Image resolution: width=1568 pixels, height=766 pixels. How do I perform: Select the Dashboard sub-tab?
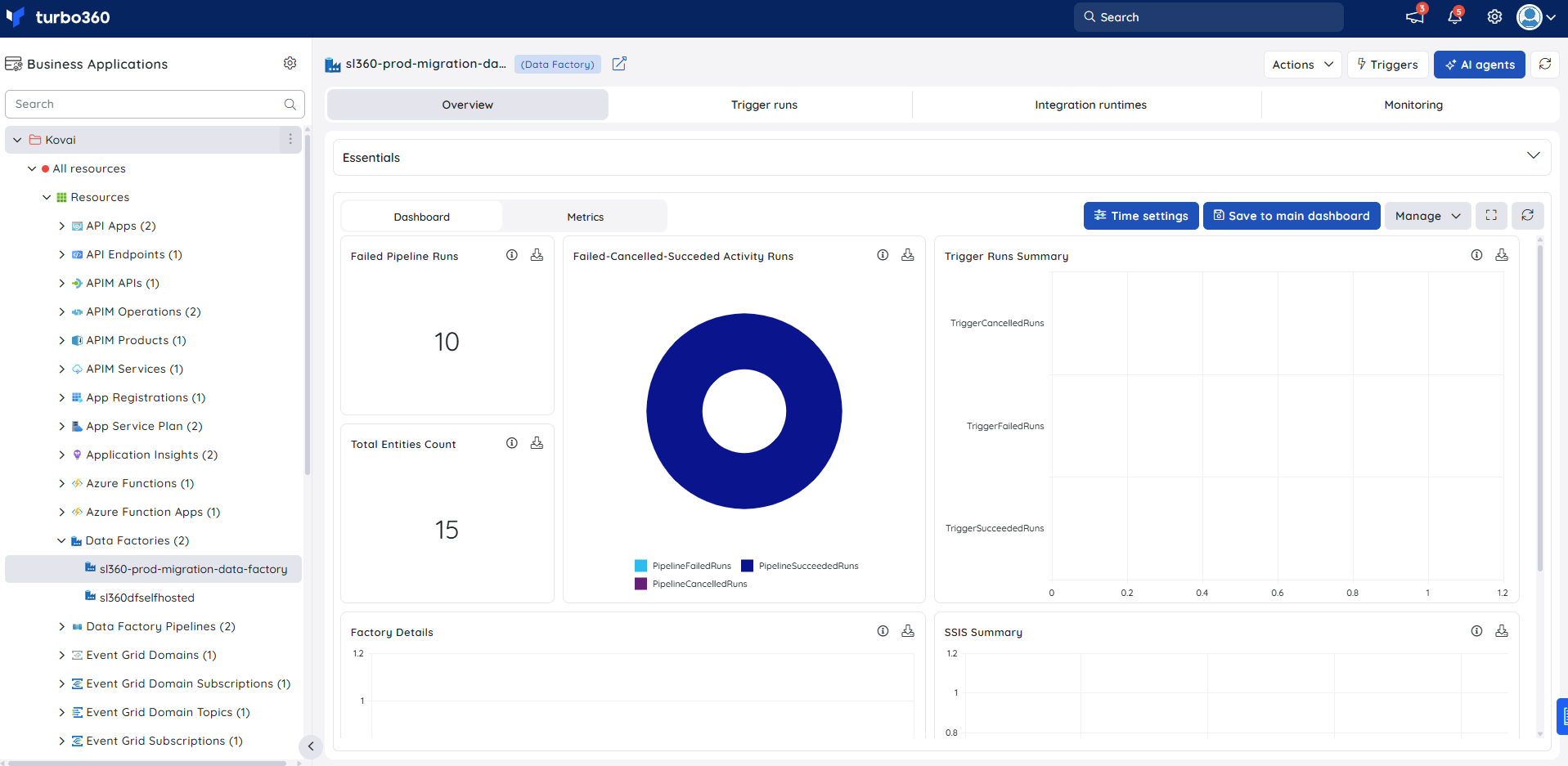pyautogui.click(x=421, y=217)
